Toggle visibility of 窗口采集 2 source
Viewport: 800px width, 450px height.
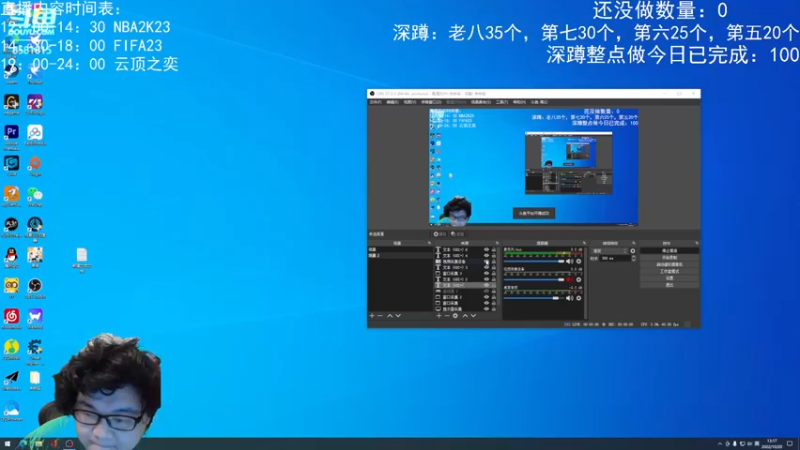[486, 297]
